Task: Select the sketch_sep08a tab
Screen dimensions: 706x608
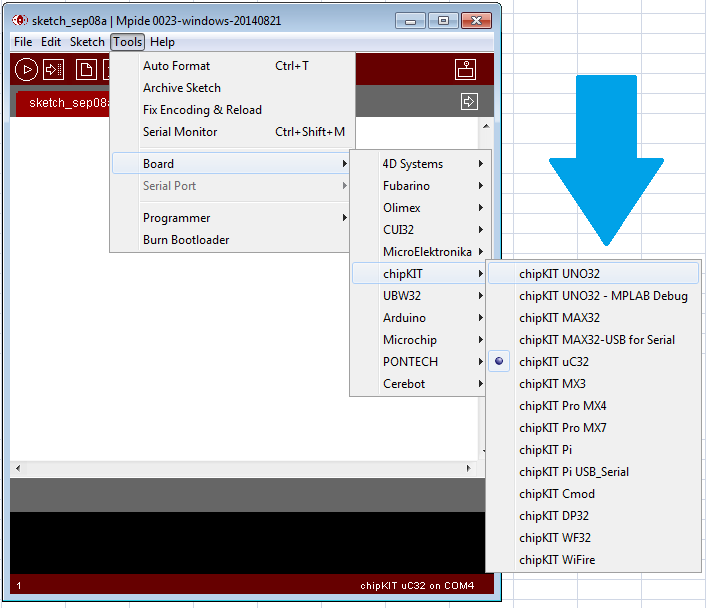Action: (x=63, y=104)
